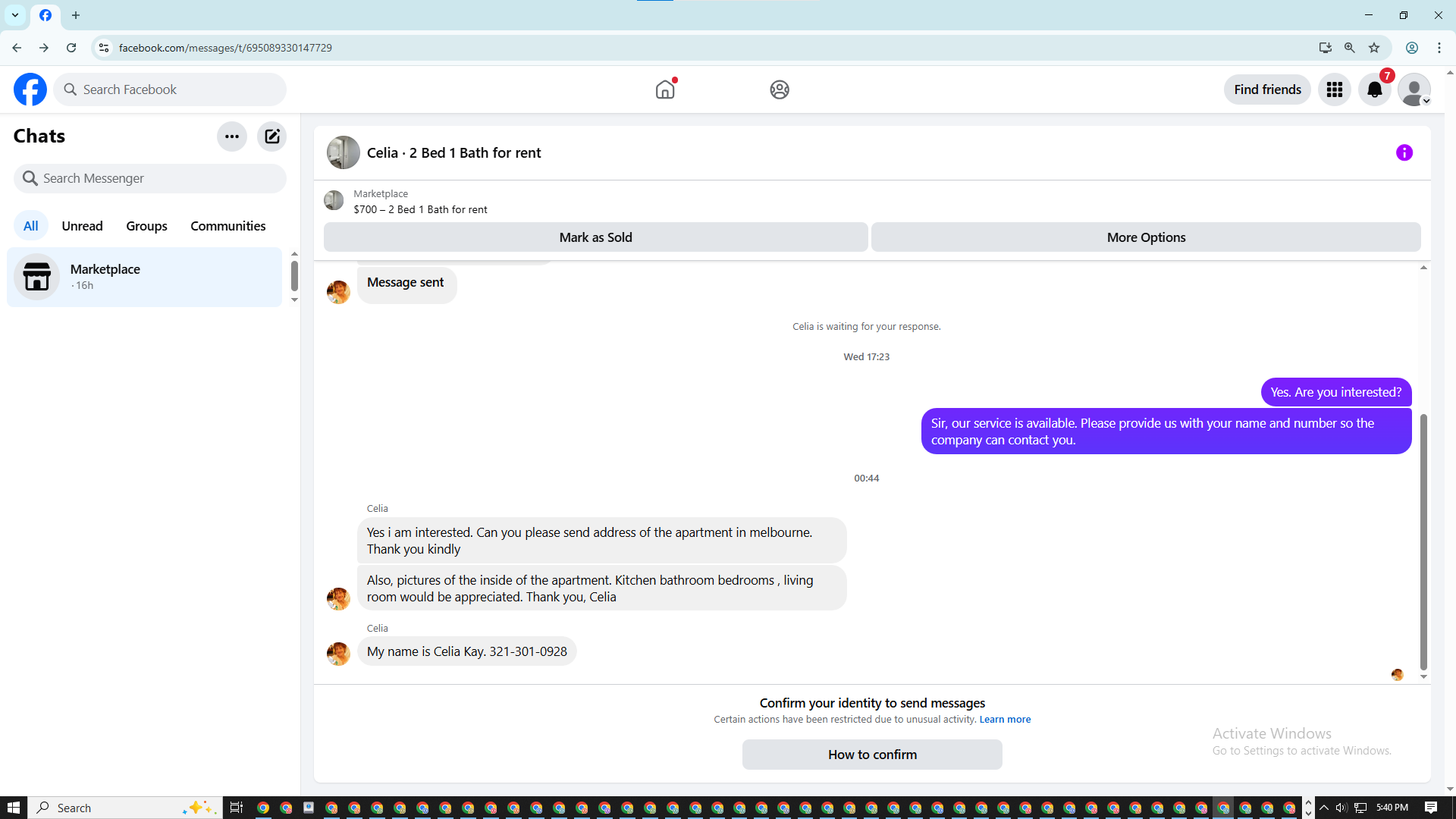The image size is (1456, 819).
Task: Click Celia's conversation header avatar
Action: [x=343, y=152]
